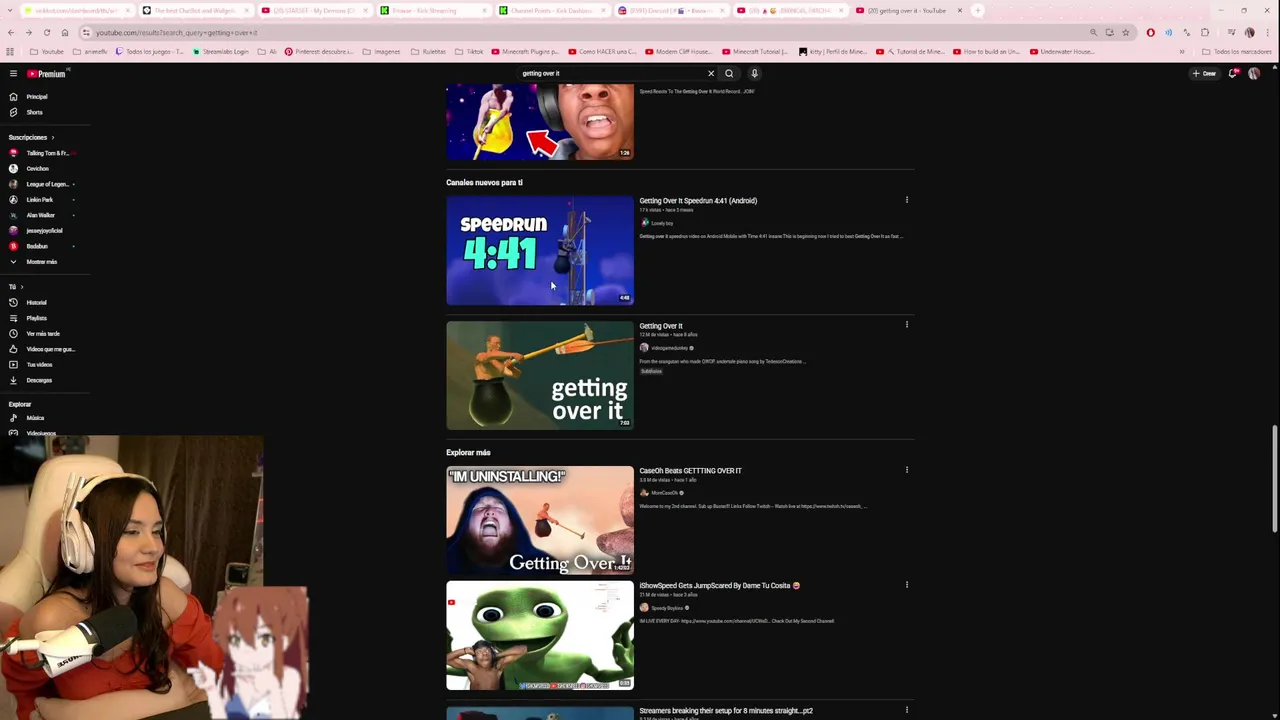The image size is (1280, 720).
Task: Open the League of Legends subscription
Action: (42, 184)
